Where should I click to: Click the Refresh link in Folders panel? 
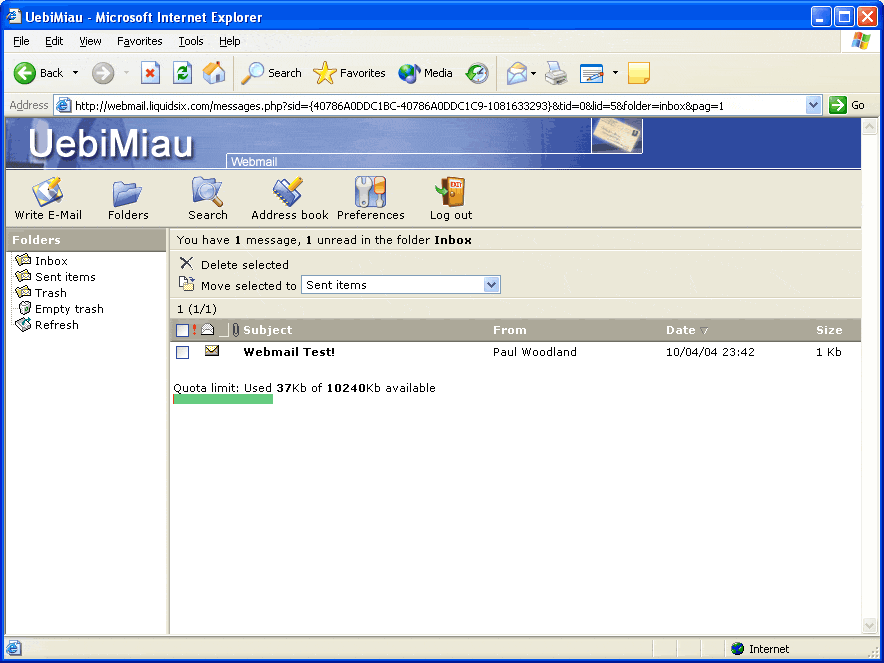(x=56, y=325)
